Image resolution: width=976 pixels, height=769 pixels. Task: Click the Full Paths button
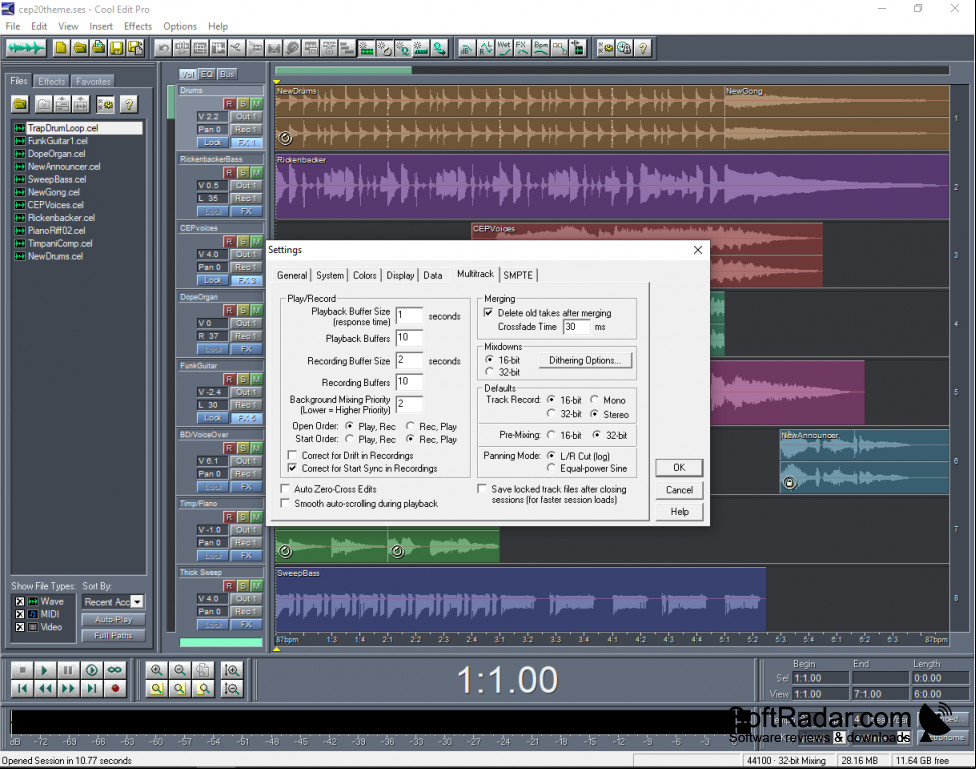coord(113,636)
